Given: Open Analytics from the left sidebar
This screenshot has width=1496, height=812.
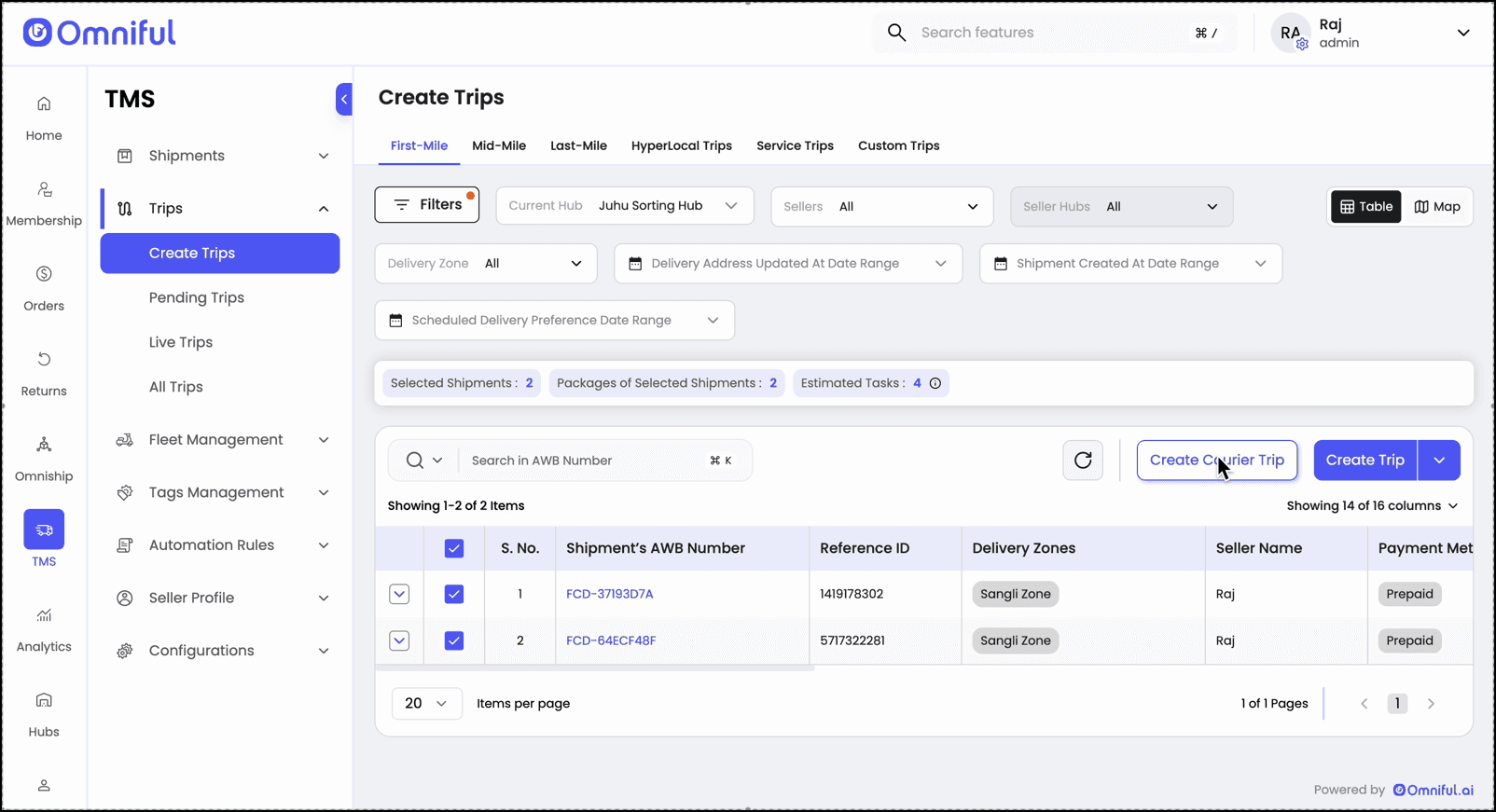Looking at the screenshot, I should 44,628.
